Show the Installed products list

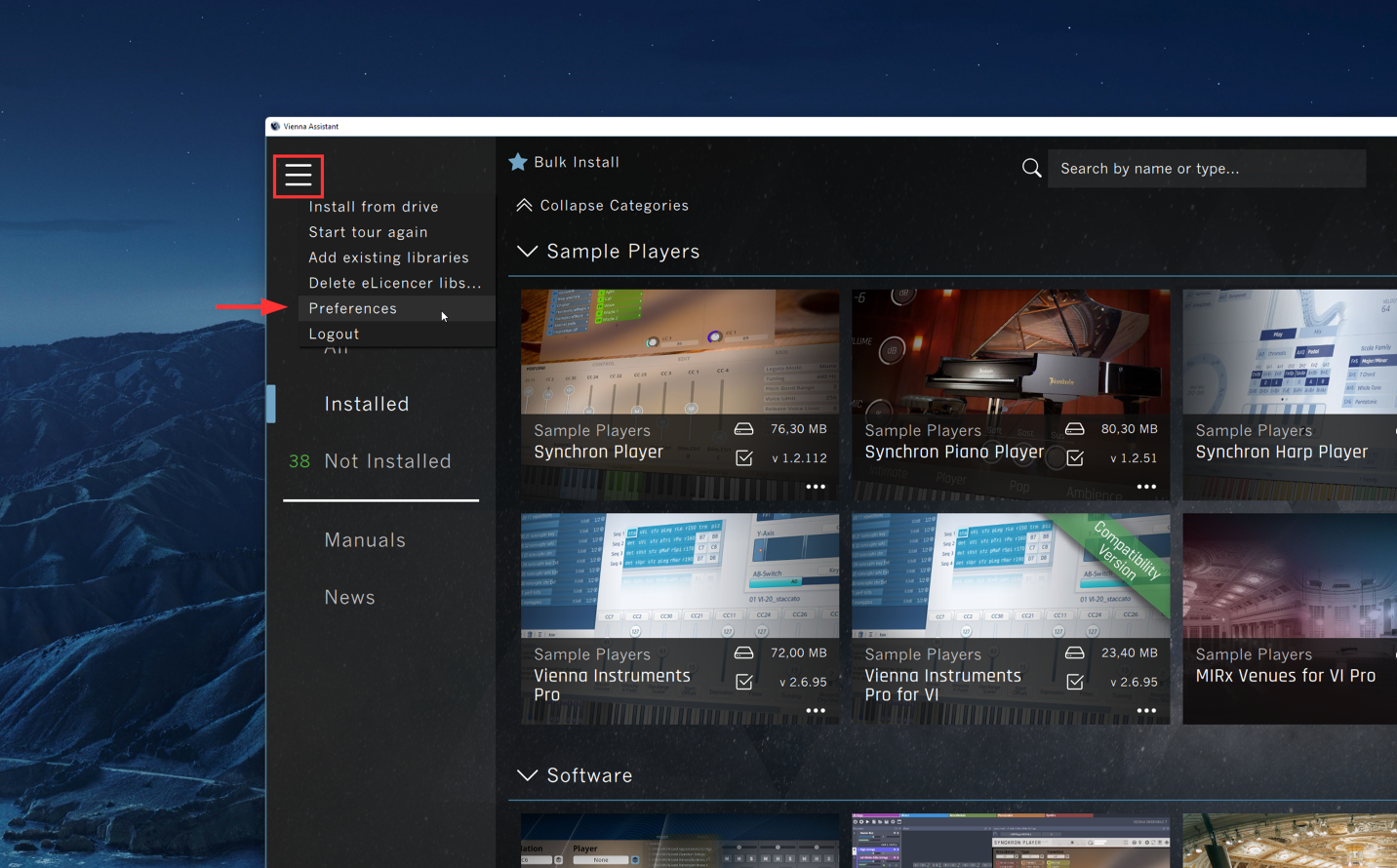tap(367, 404)
